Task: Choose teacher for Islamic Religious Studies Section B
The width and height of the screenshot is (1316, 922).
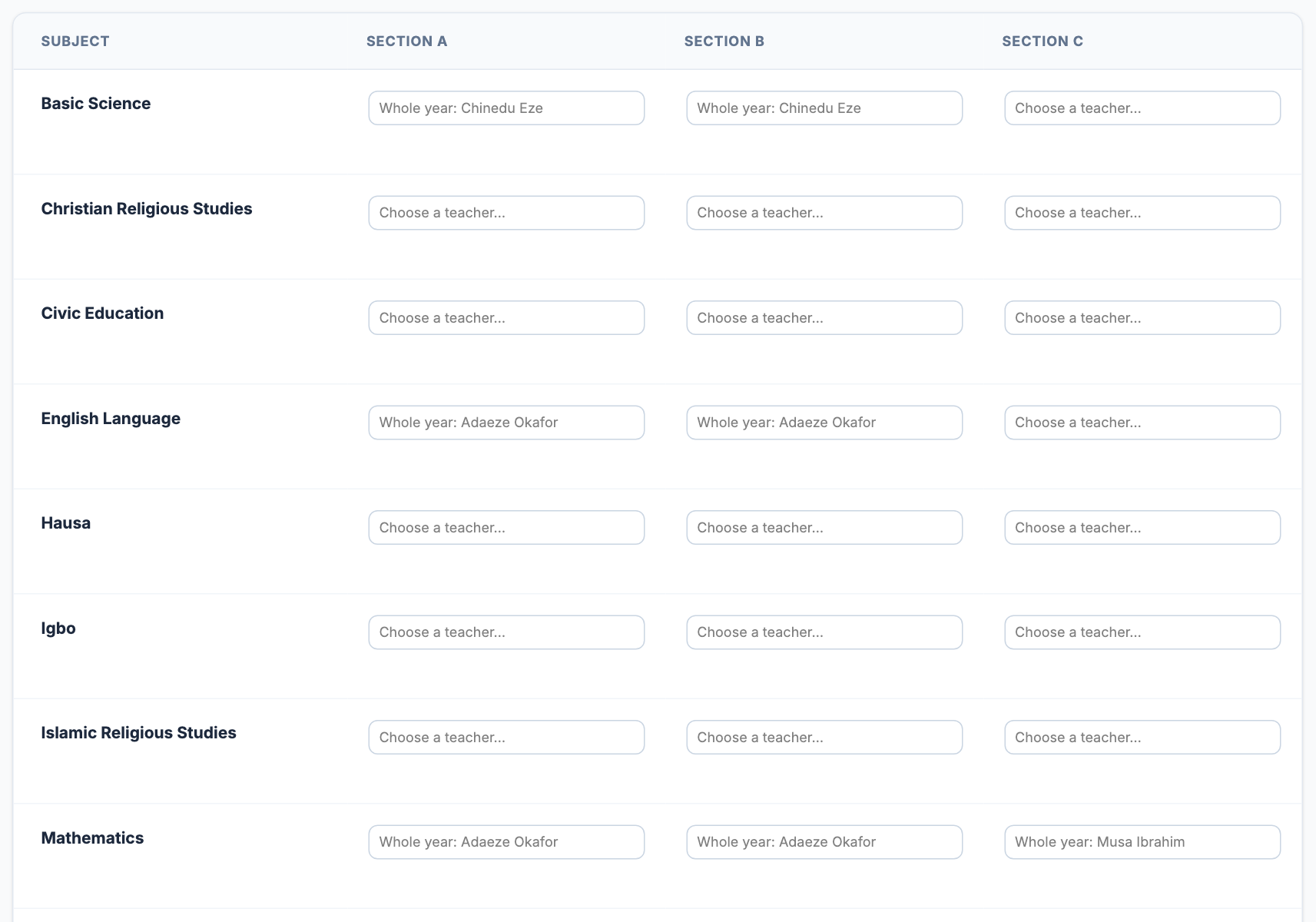Action: pos(824,738)
